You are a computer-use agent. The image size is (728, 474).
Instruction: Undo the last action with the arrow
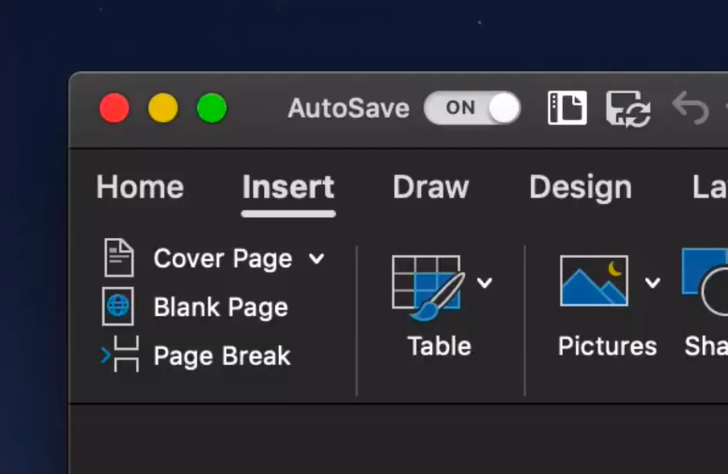point(691,108)
